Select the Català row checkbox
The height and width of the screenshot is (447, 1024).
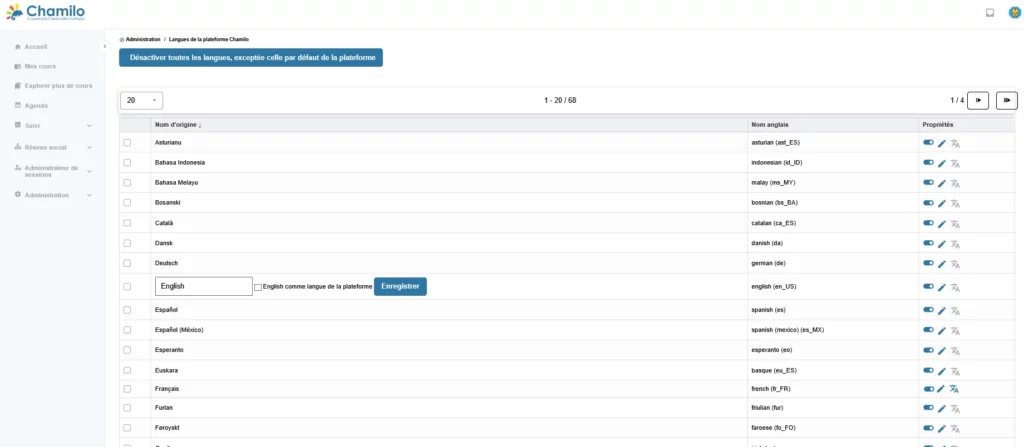pyautogui.click(x=127, y=223)
